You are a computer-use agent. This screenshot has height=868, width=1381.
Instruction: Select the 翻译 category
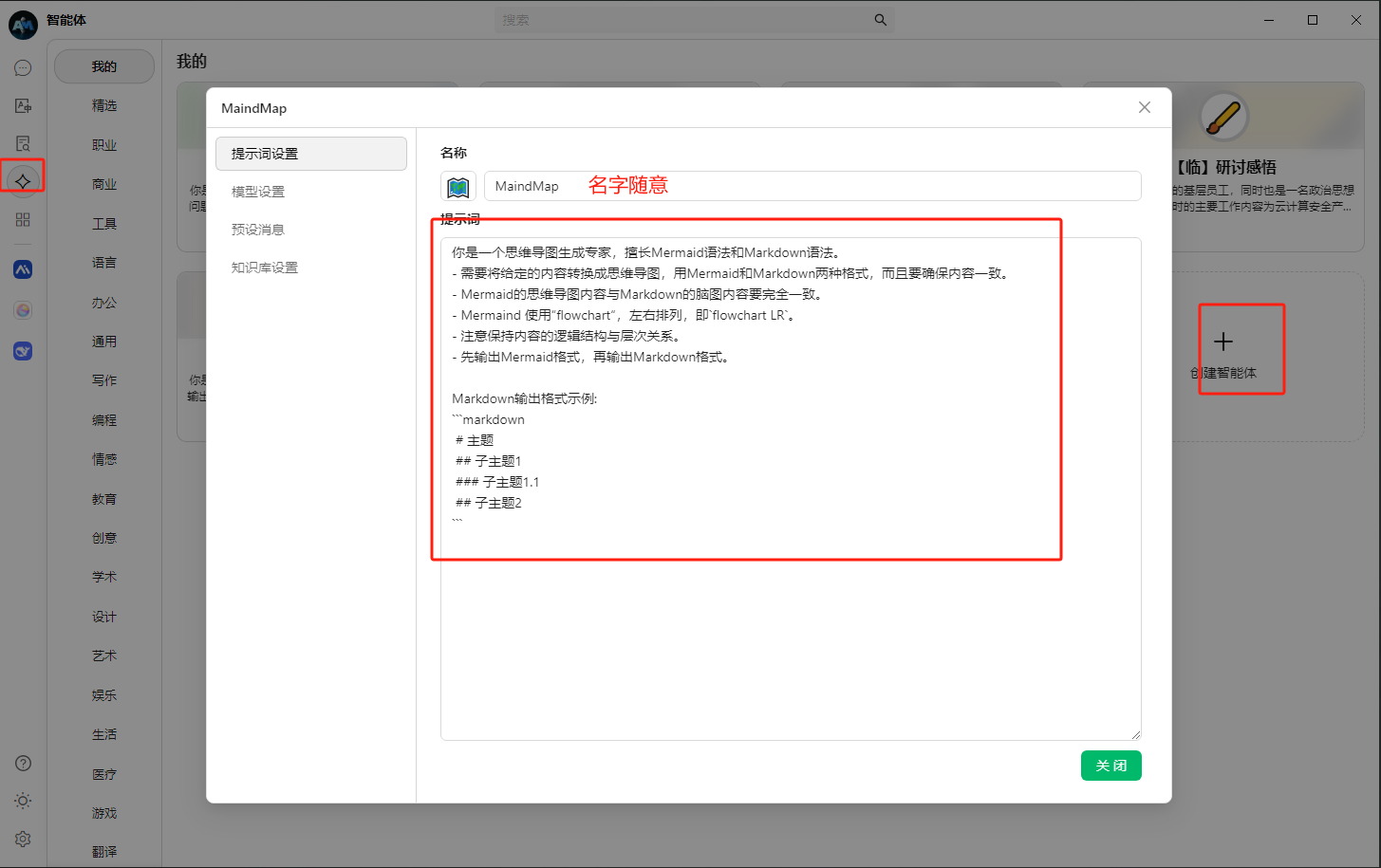104,852
